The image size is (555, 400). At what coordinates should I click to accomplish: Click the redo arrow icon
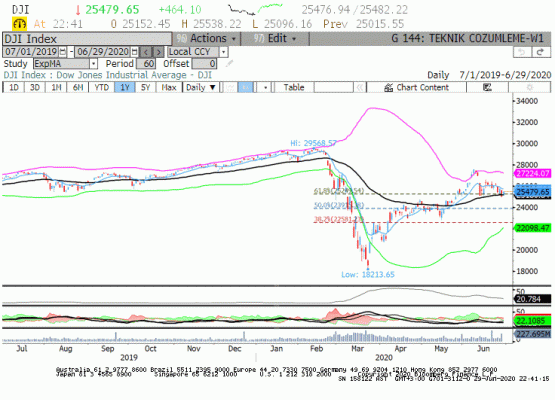(540, 52)
